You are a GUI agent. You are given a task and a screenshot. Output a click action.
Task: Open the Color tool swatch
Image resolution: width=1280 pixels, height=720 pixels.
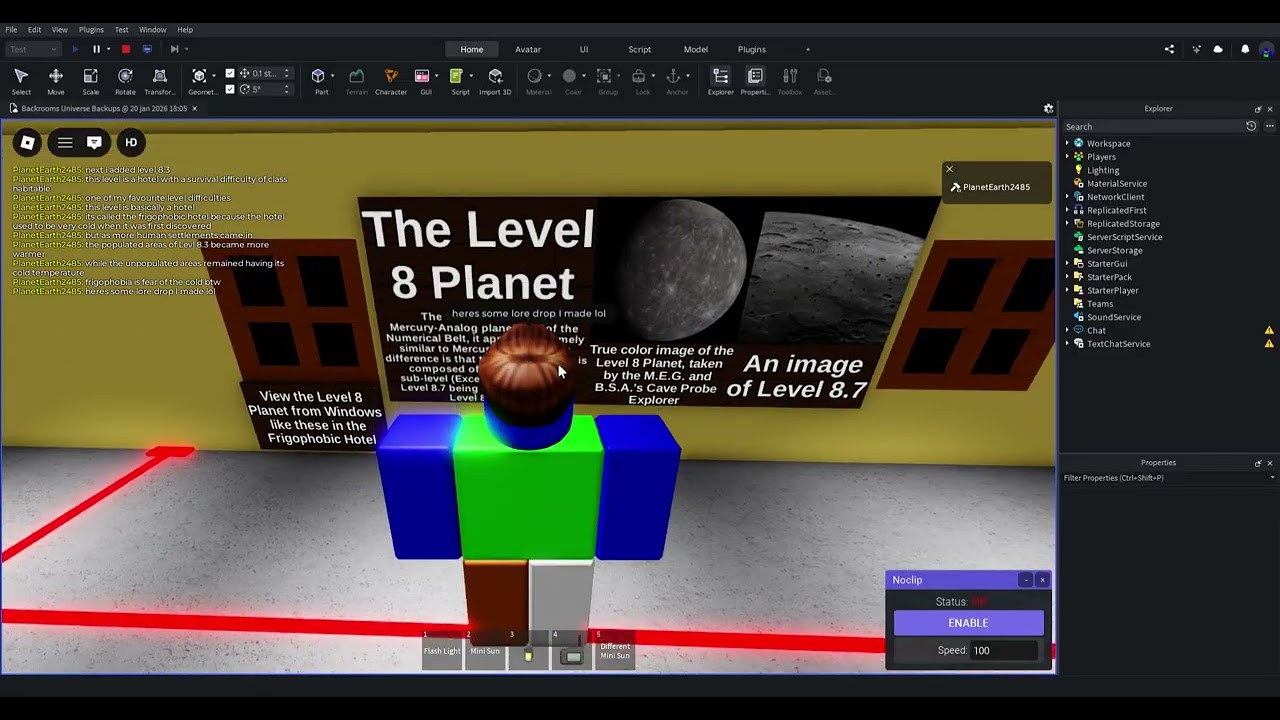pos(569,76)
